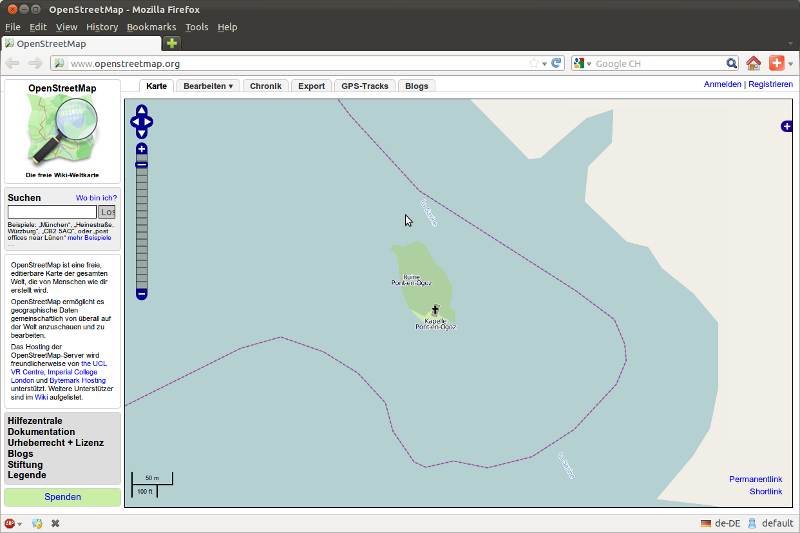
Task: Open the URL history dropdown arrow
Action: [x=544, y=64]
